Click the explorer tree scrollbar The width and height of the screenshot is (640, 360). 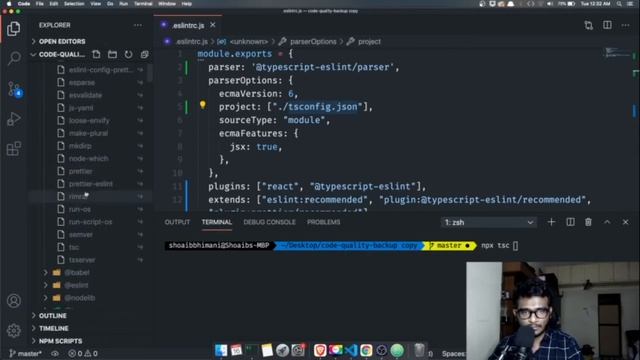tap(150, 73)
